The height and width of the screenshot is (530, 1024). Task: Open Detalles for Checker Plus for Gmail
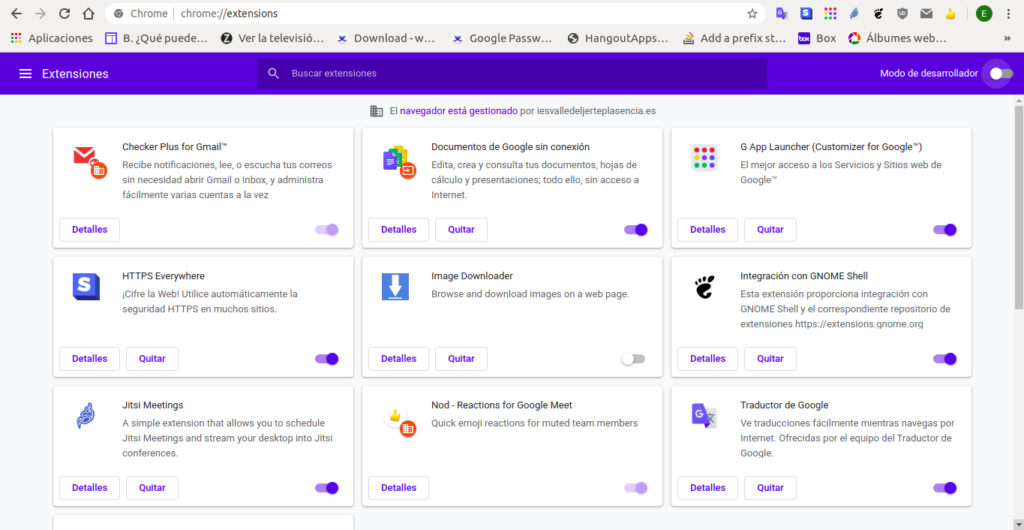pyautogui.click(x=89, y=230)
